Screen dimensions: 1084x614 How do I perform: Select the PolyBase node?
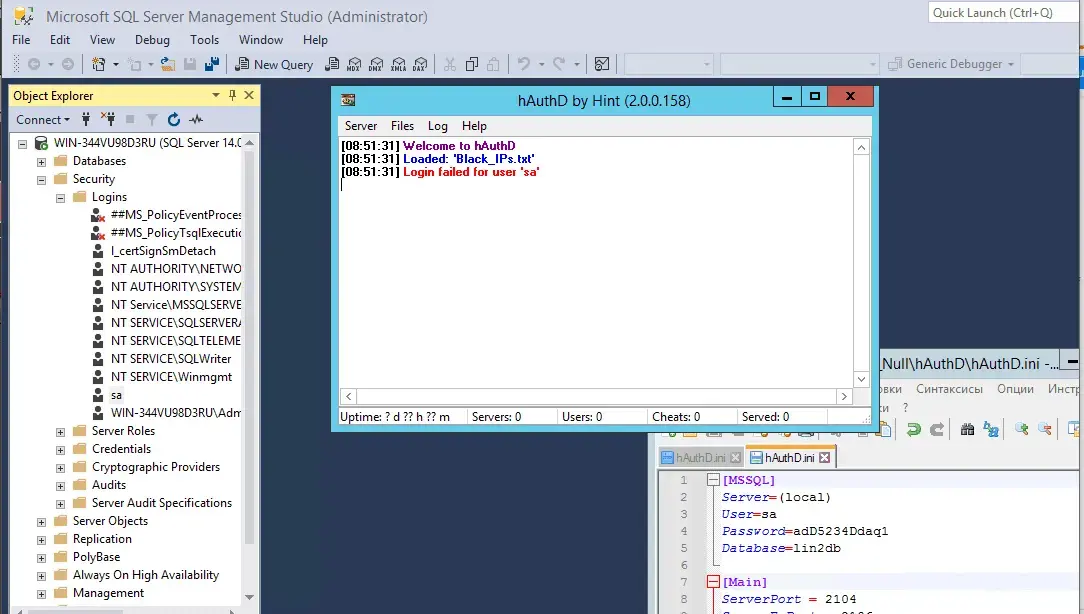point(96,557)
